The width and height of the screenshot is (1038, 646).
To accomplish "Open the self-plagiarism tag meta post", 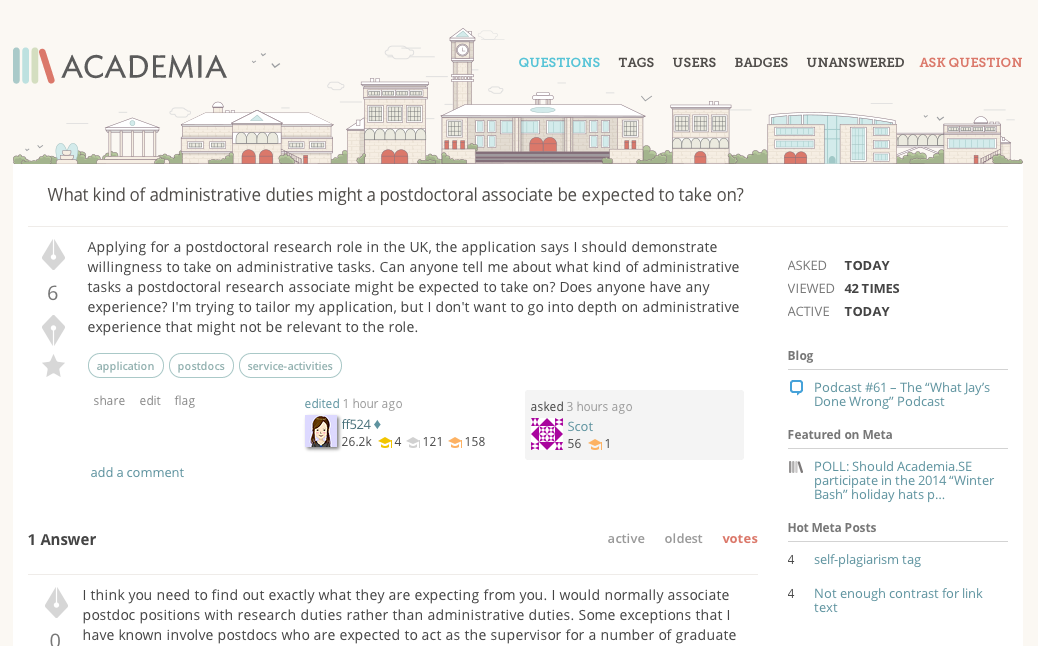I will pos(867,560).
